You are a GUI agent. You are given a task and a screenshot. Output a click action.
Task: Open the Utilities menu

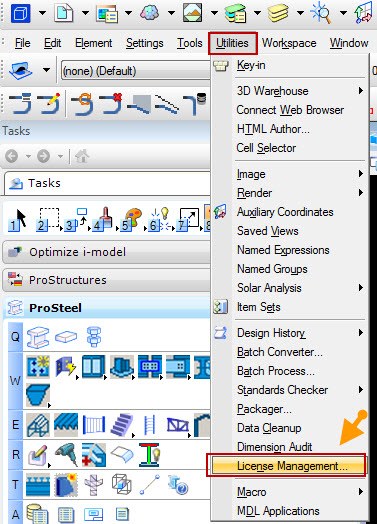(x=232, y=43)
